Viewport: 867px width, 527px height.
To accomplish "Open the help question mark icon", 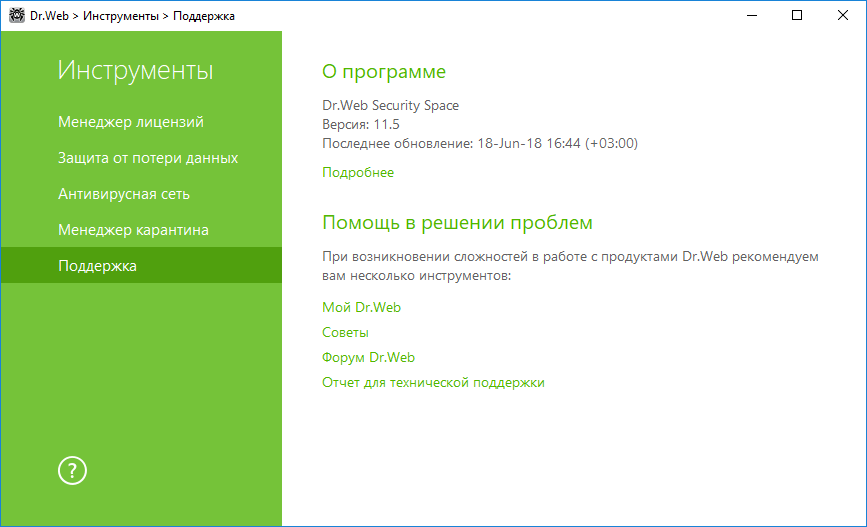I will [72, 471].
